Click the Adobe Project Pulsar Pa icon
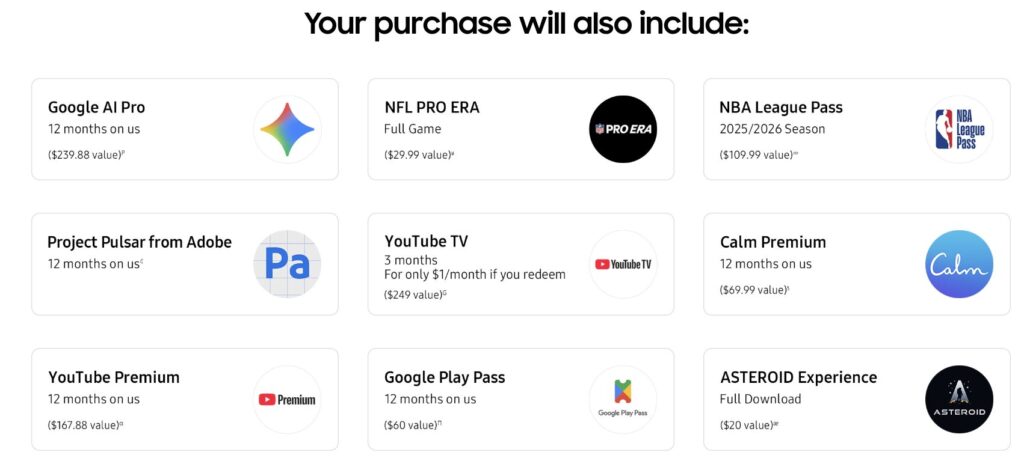Screen dimensions: 1024x464 tap(287, 264)
